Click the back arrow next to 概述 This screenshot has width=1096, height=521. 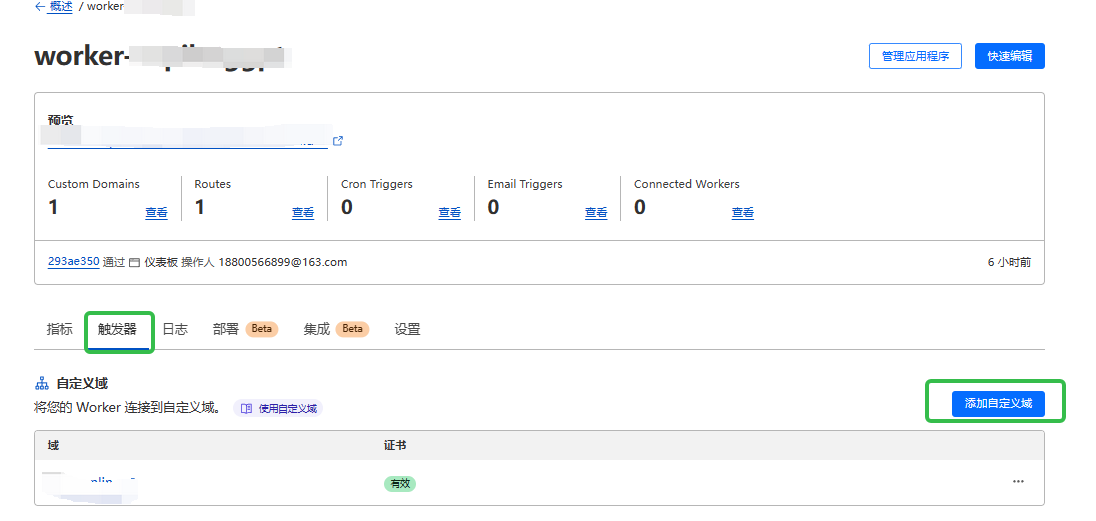[39, 6]
